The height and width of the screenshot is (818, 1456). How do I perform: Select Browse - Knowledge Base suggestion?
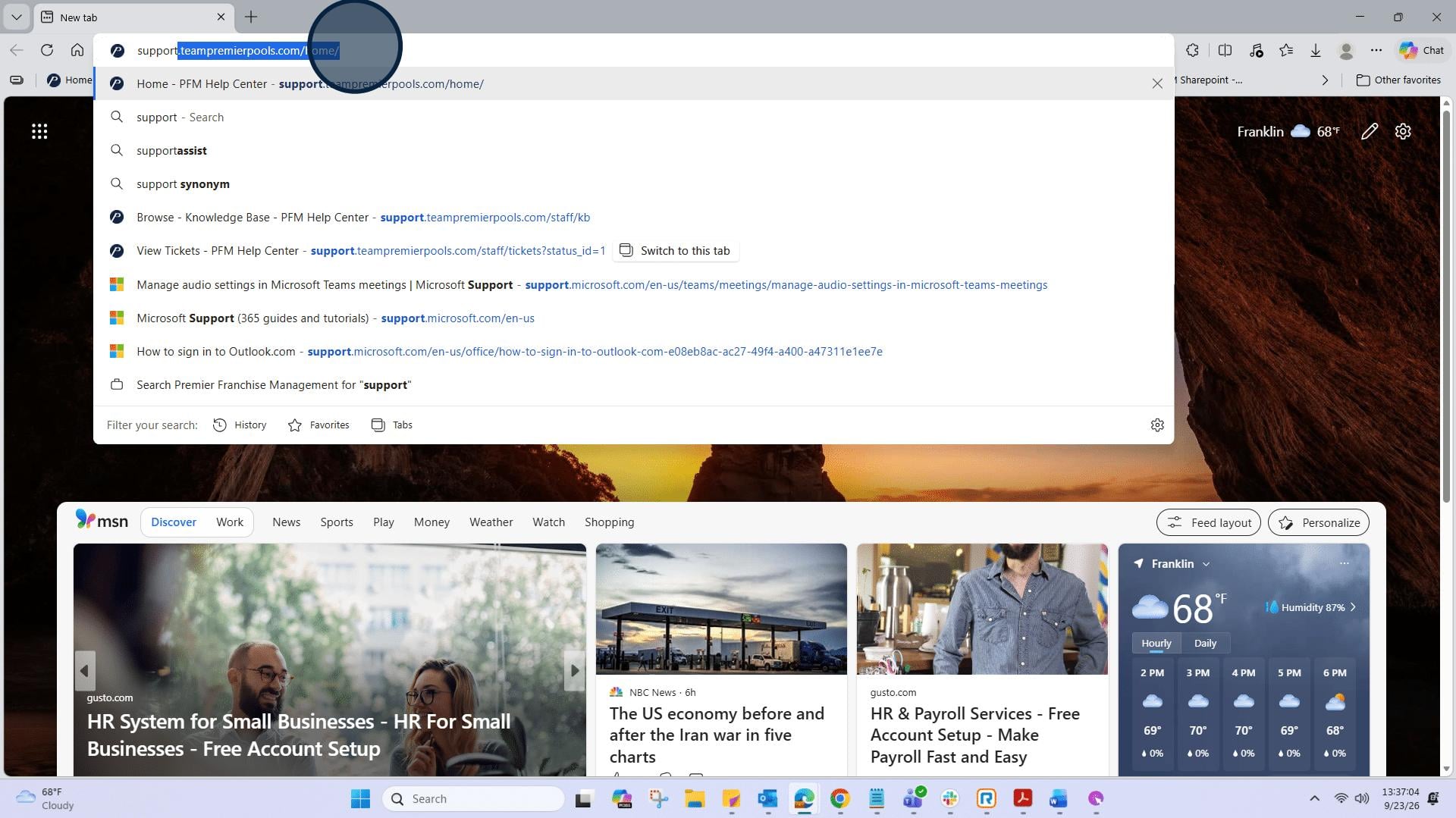(x=633, y=218)
